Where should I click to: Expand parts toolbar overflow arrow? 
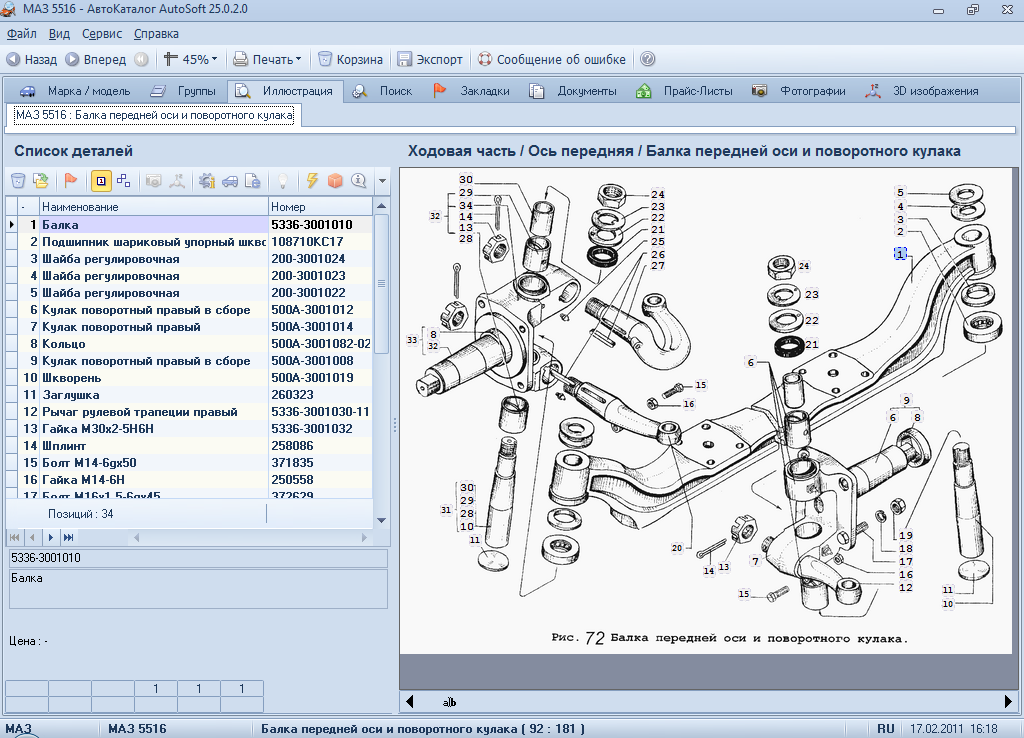pos(382,182)
